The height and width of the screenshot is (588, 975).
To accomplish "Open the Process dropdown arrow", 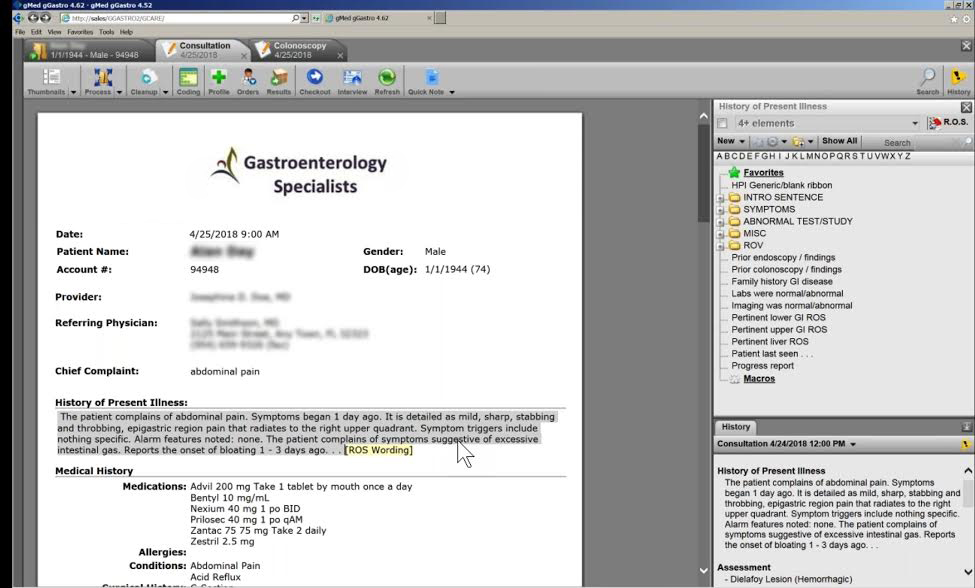I will click(x=119, y=92).
